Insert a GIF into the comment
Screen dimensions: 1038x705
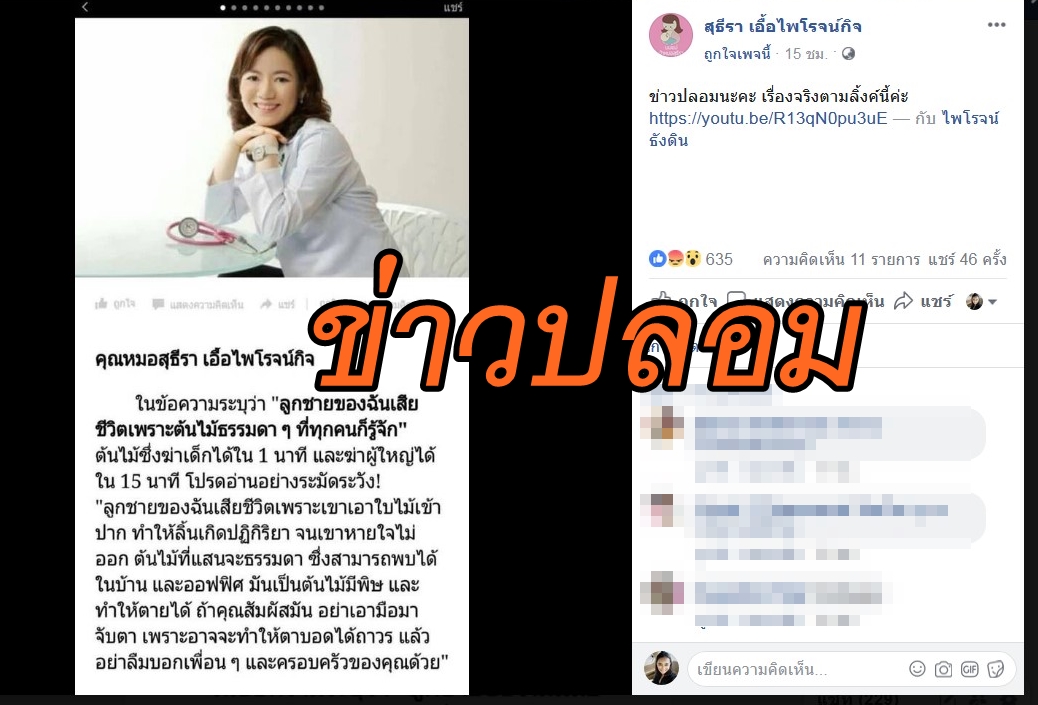pos(969,669)
